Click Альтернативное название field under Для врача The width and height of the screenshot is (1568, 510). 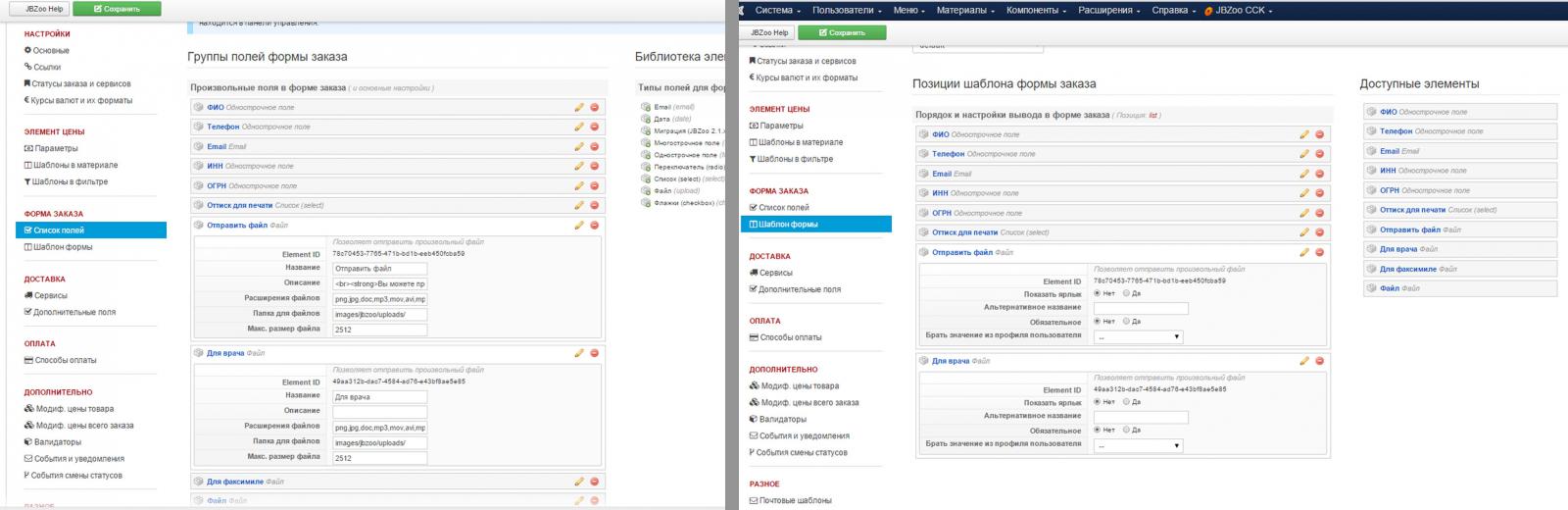click(x=1141, y=417)
